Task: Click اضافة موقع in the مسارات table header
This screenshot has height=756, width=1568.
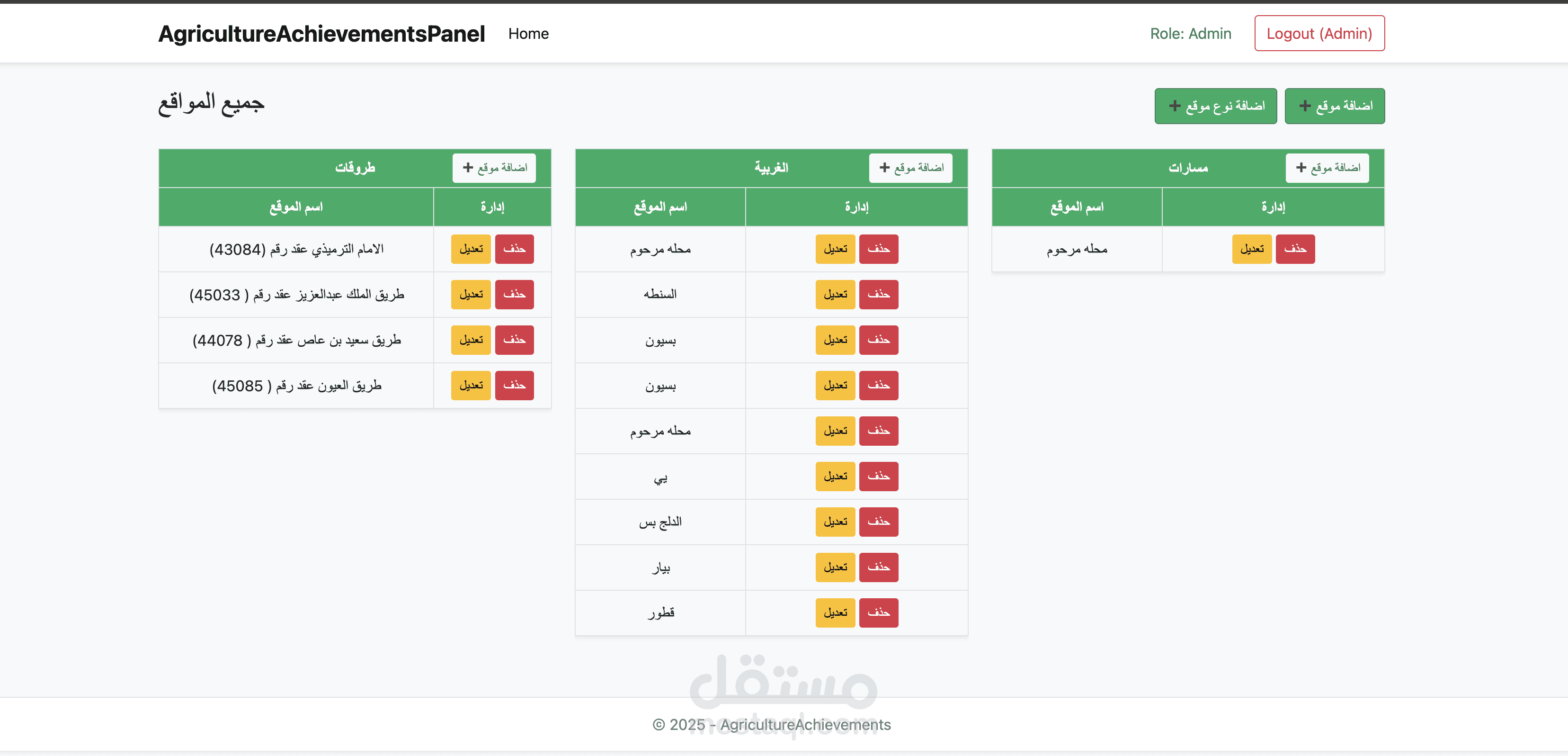Action: 1327,168
